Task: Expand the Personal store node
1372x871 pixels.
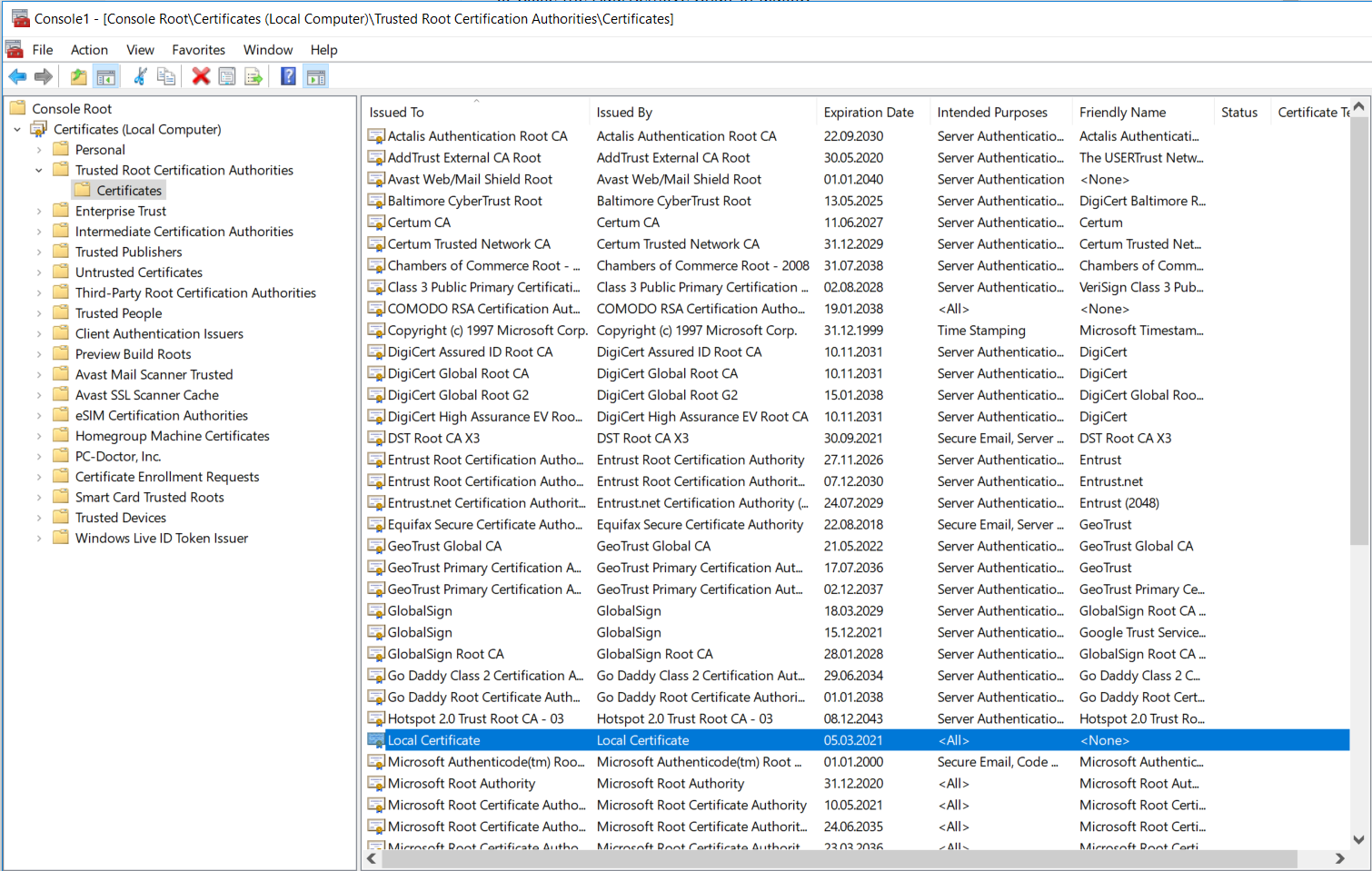Action: click(x=39, y=150)
